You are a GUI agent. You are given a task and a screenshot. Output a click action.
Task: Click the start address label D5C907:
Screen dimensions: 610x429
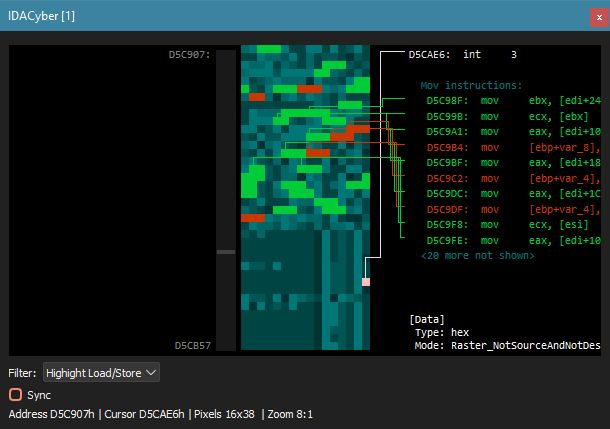(x=189, y=54)
